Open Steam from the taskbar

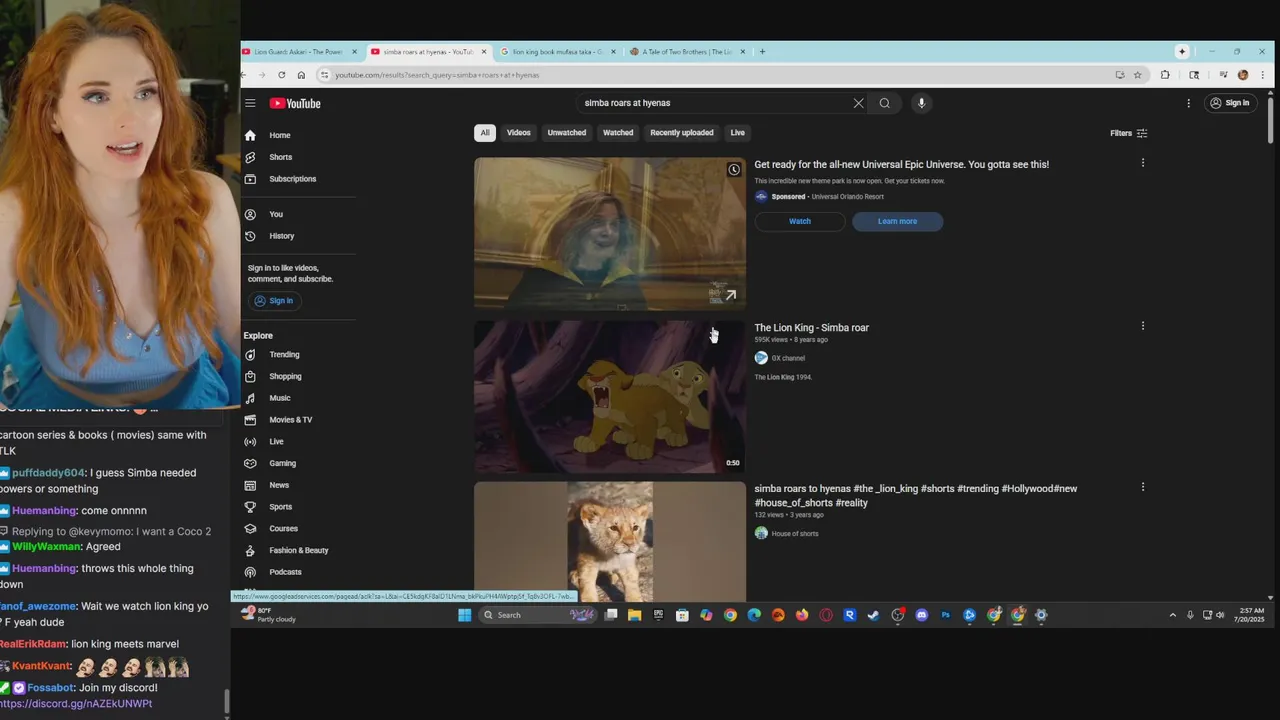pos(873,615)
